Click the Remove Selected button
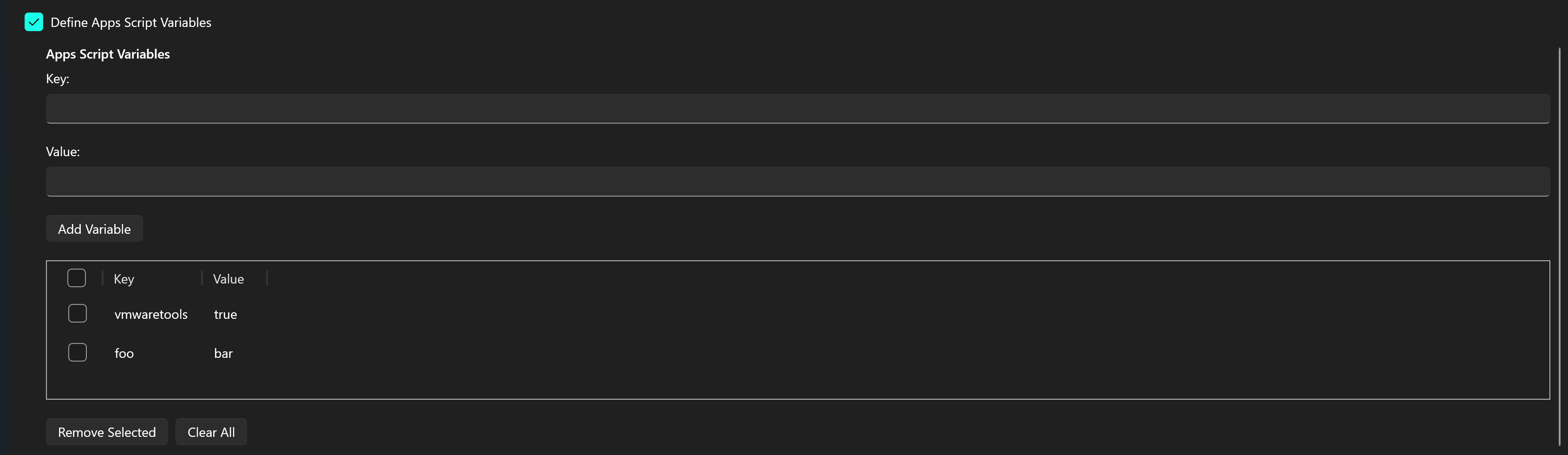Viewport: 1568px width, 455px height. (106, 432)
